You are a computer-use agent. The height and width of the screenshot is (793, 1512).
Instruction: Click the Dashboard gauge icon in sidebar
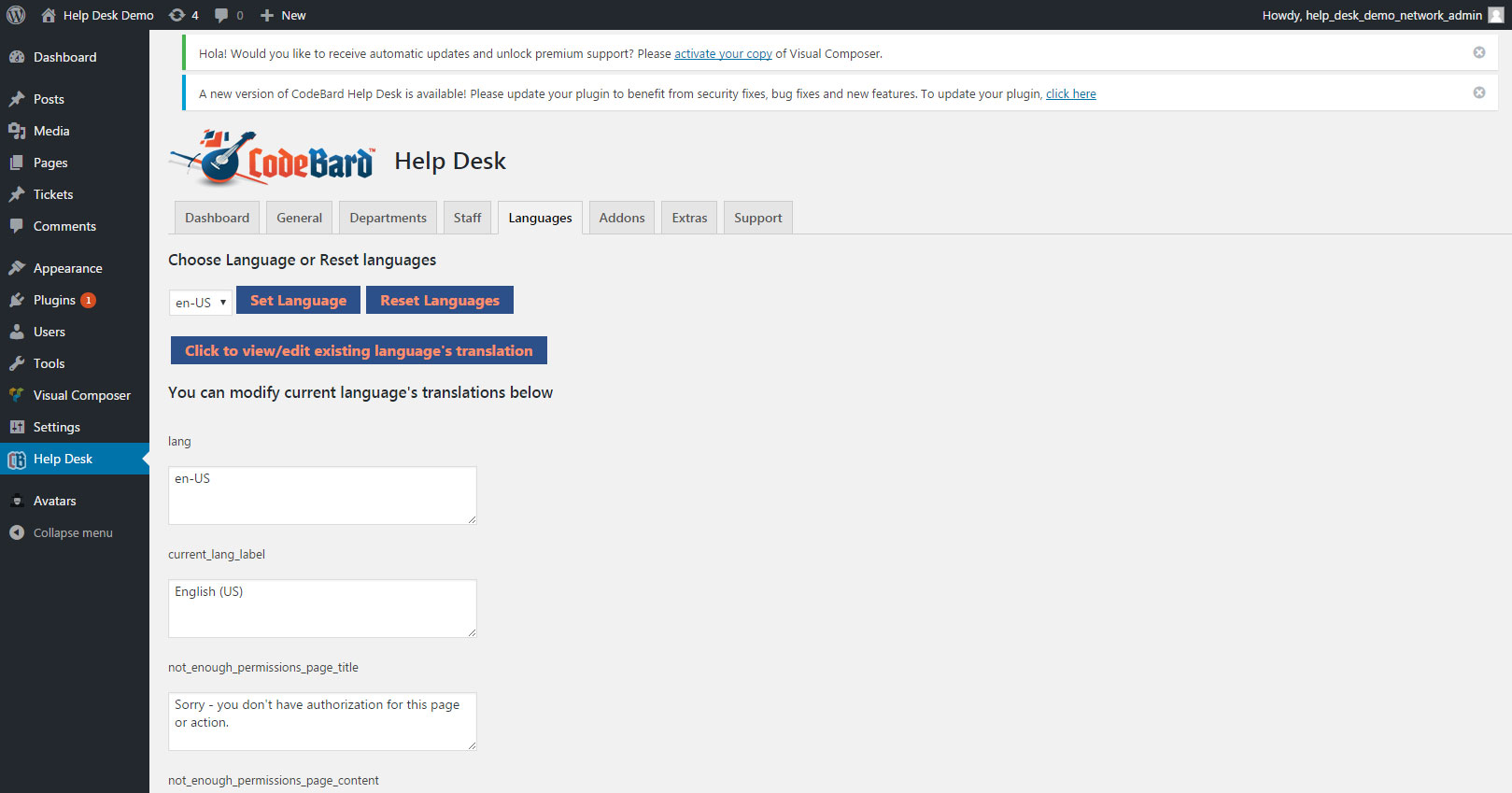(17, 57)
